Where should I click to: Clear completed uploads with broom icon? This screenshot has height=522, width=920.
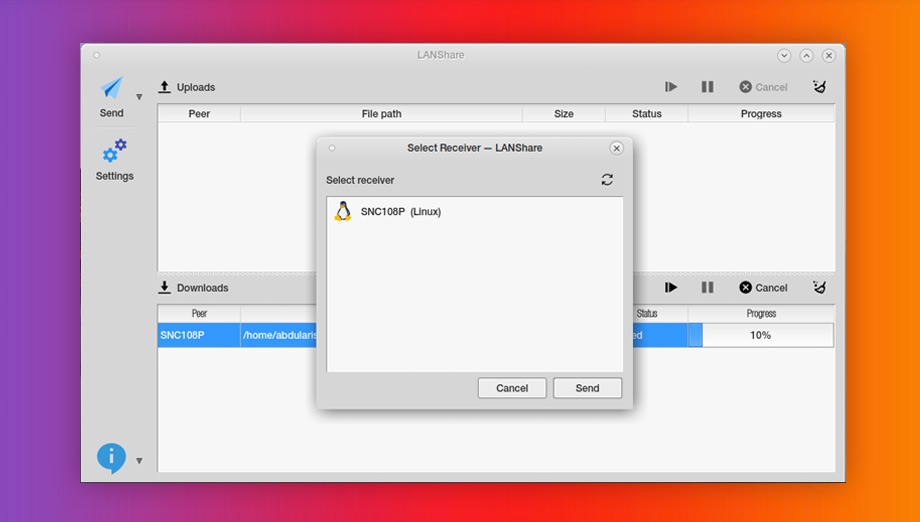pyautogui.click(x=820, y=87)
